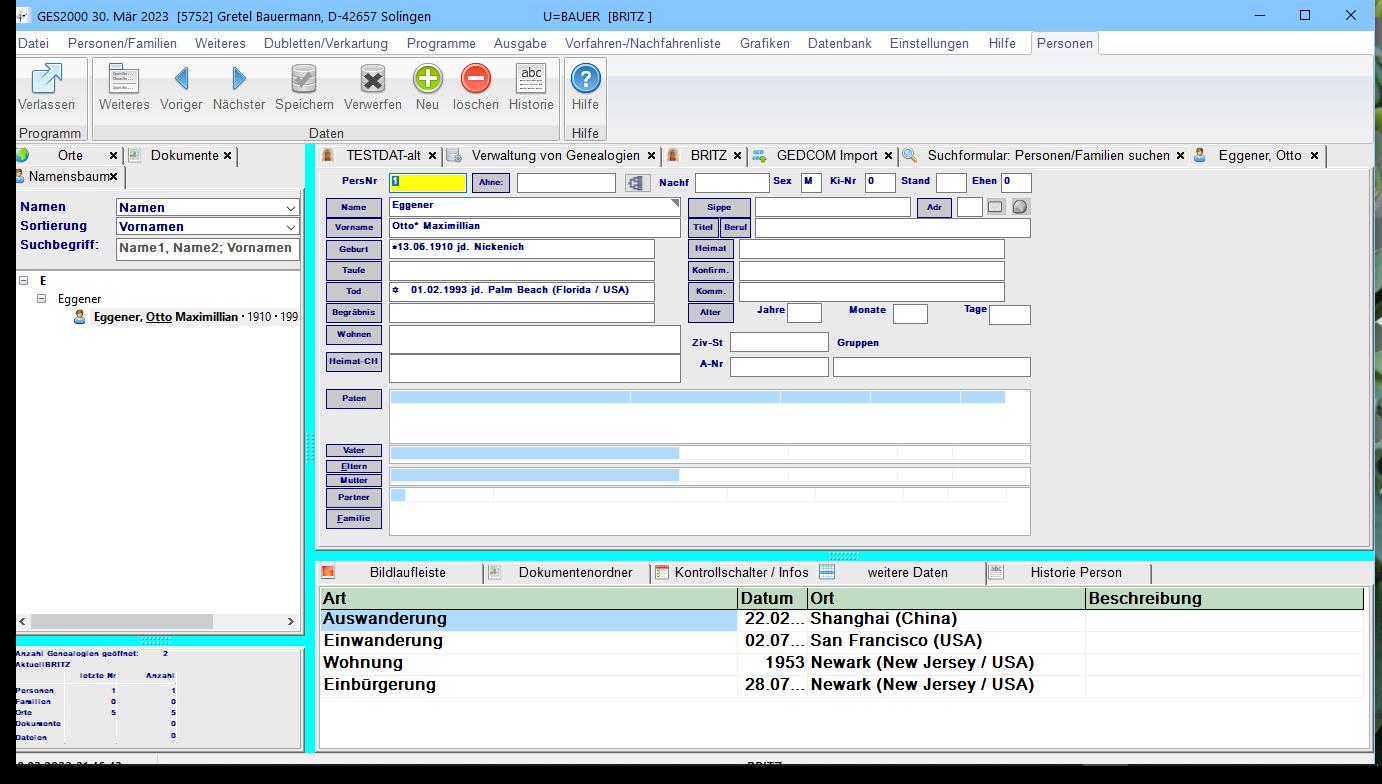Collapse the E tree node
Screen dimensions: 1382x784
(24, 281)
